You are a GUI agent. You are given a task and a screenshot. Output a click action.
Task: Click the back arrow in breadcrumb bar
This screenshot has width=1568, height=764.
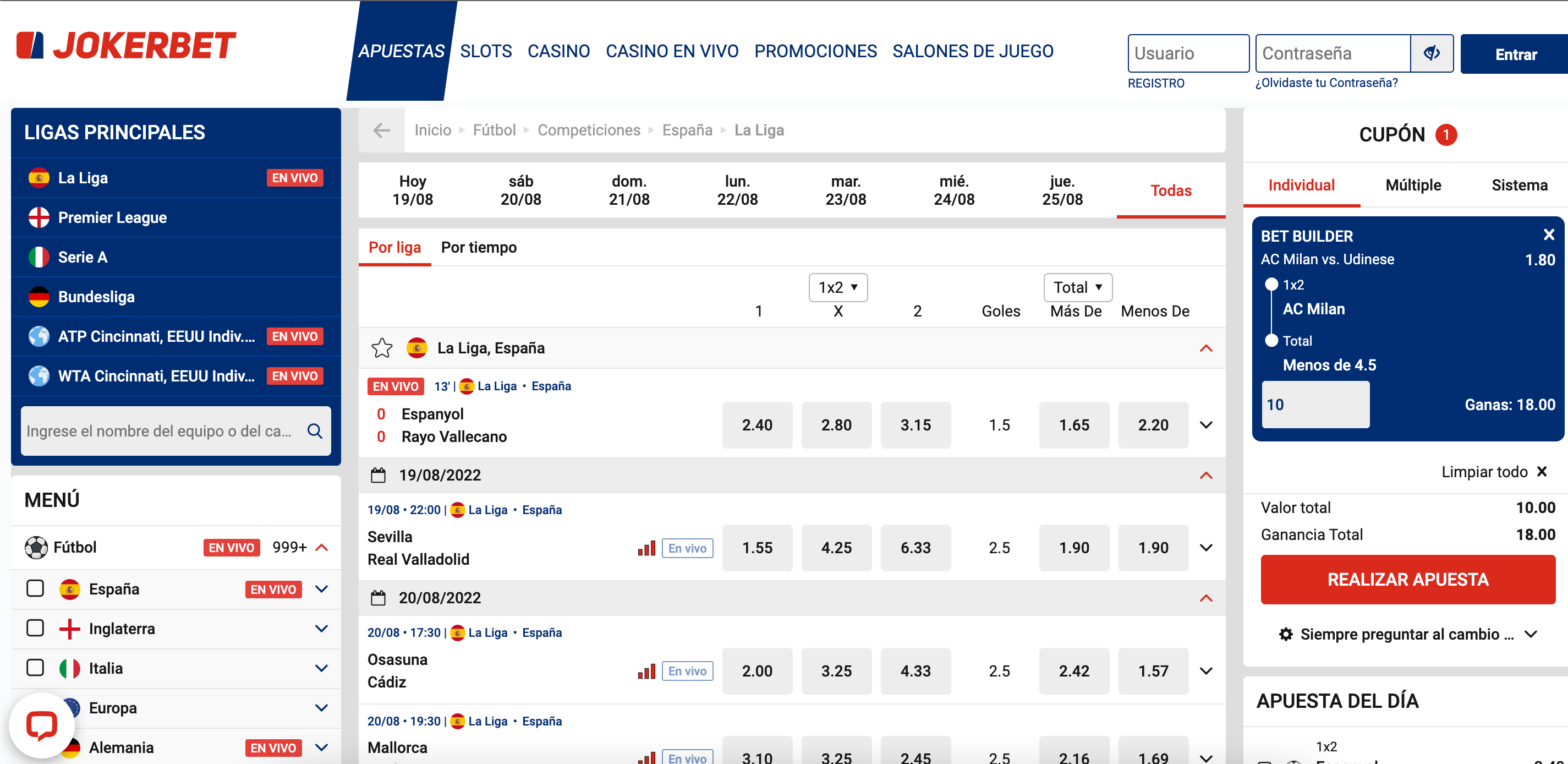coord(382,130)
